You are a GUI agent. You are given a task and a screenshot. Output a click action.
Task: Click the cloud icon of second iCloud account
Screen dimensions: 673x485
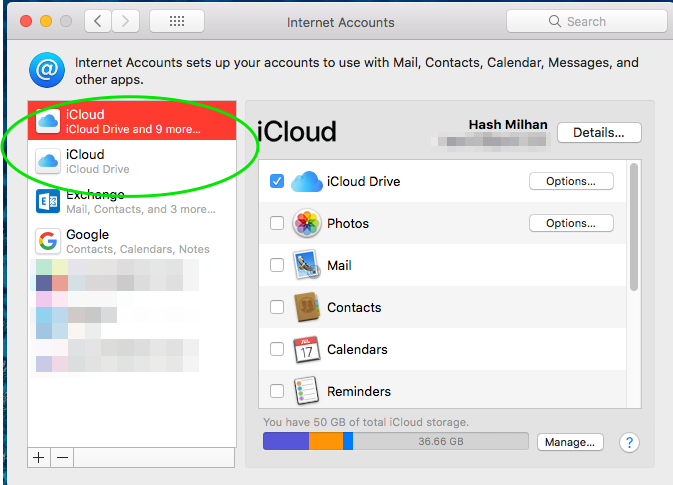[48, 161]
